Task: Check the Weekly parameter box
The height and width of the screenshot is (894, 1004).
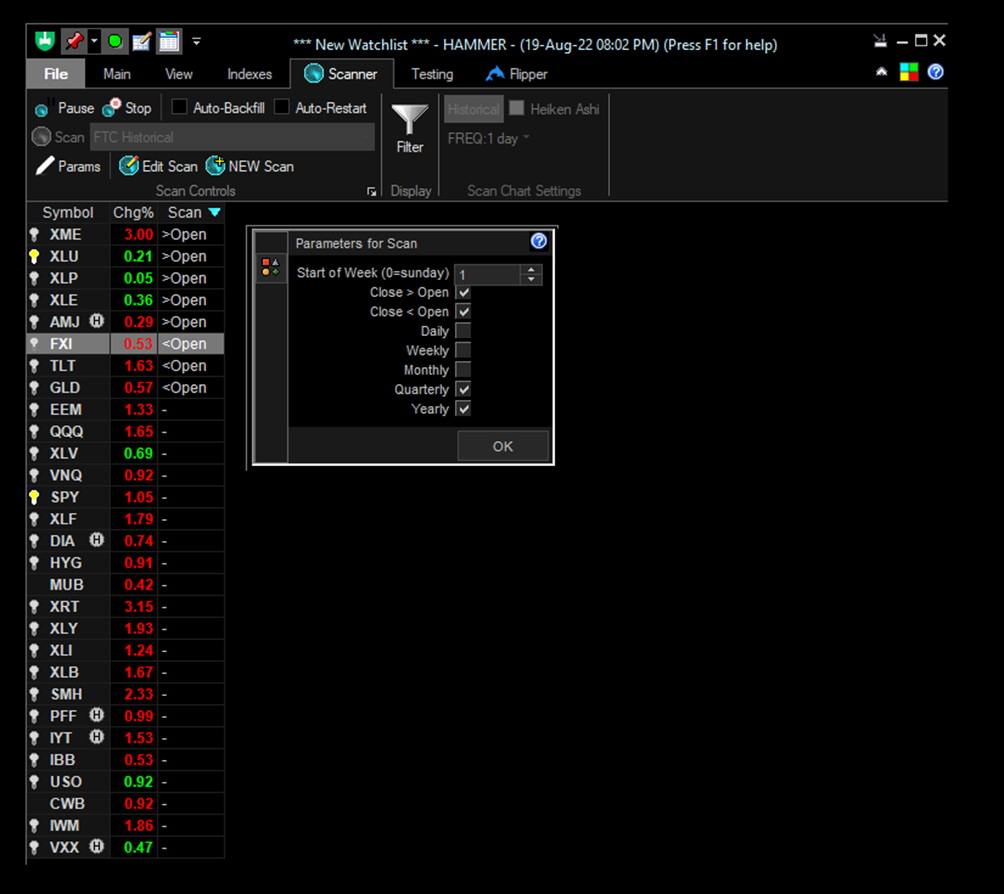Action: tap(464, 350)
